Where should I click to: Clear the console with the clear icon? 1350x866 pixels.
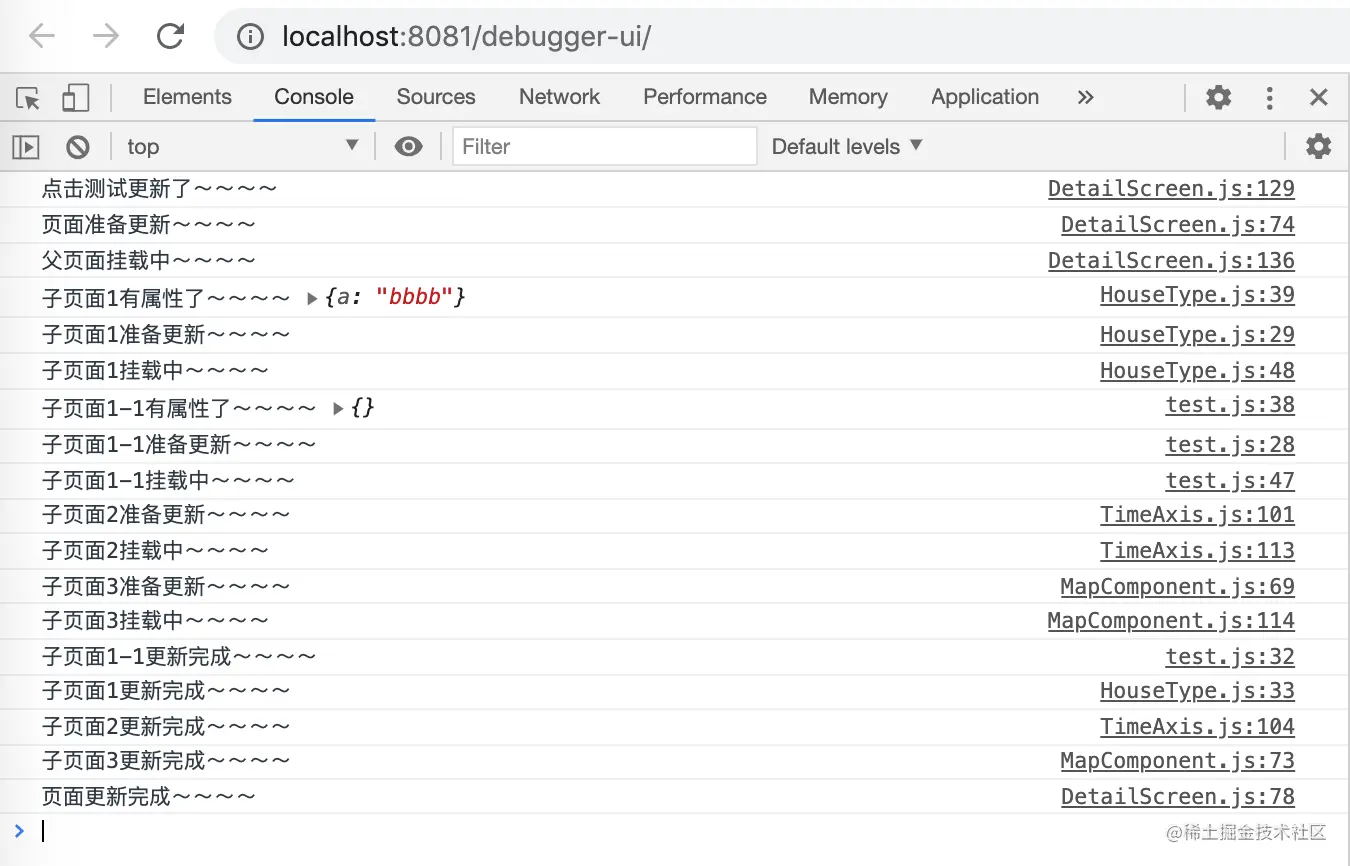[x=78, y=147]
